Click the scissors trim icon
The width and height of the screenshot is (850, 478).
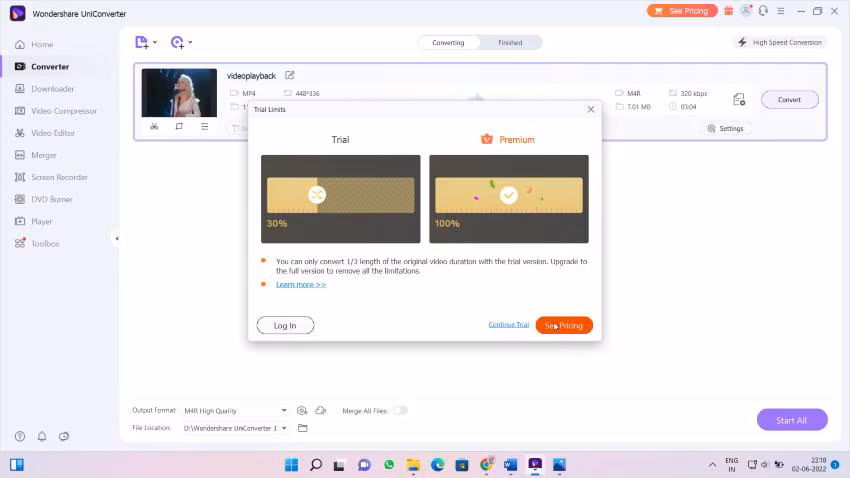coord(154,126)
